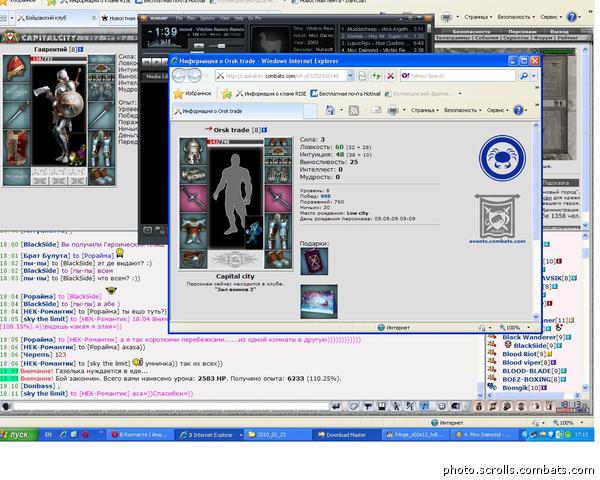Click the Print icon in popup IE command bar
The height and width of the screenshot is (480, 600).
393,110
